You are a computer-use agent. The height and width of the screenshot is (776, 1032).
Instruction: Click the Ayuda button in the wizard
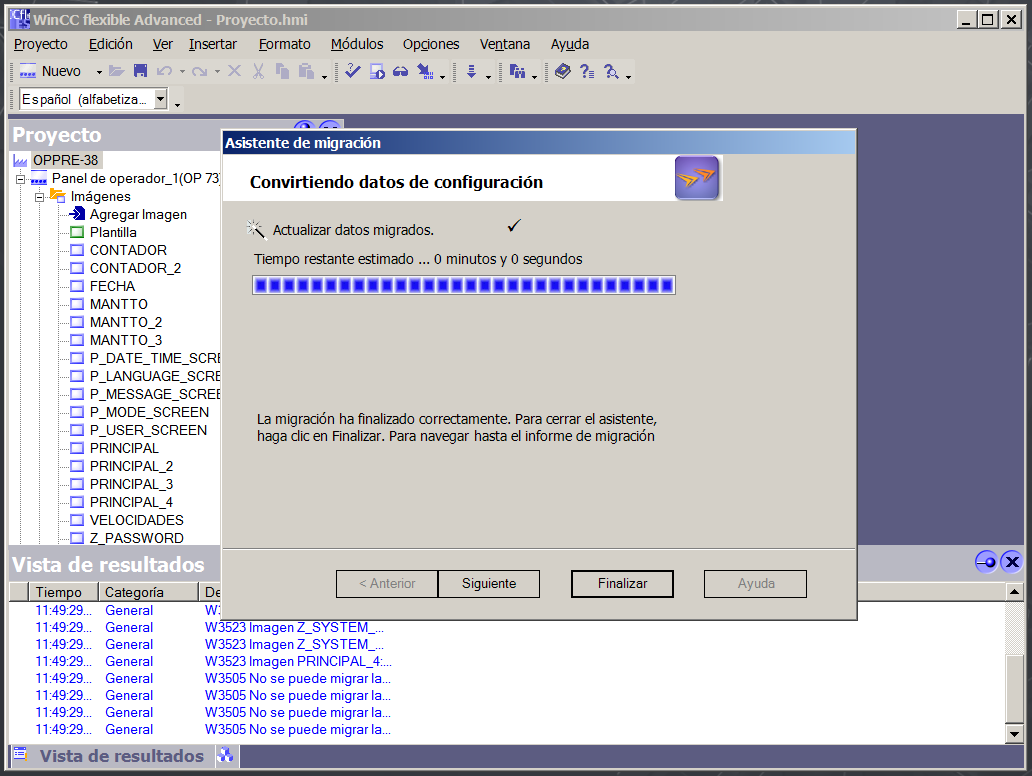[756, 584]
